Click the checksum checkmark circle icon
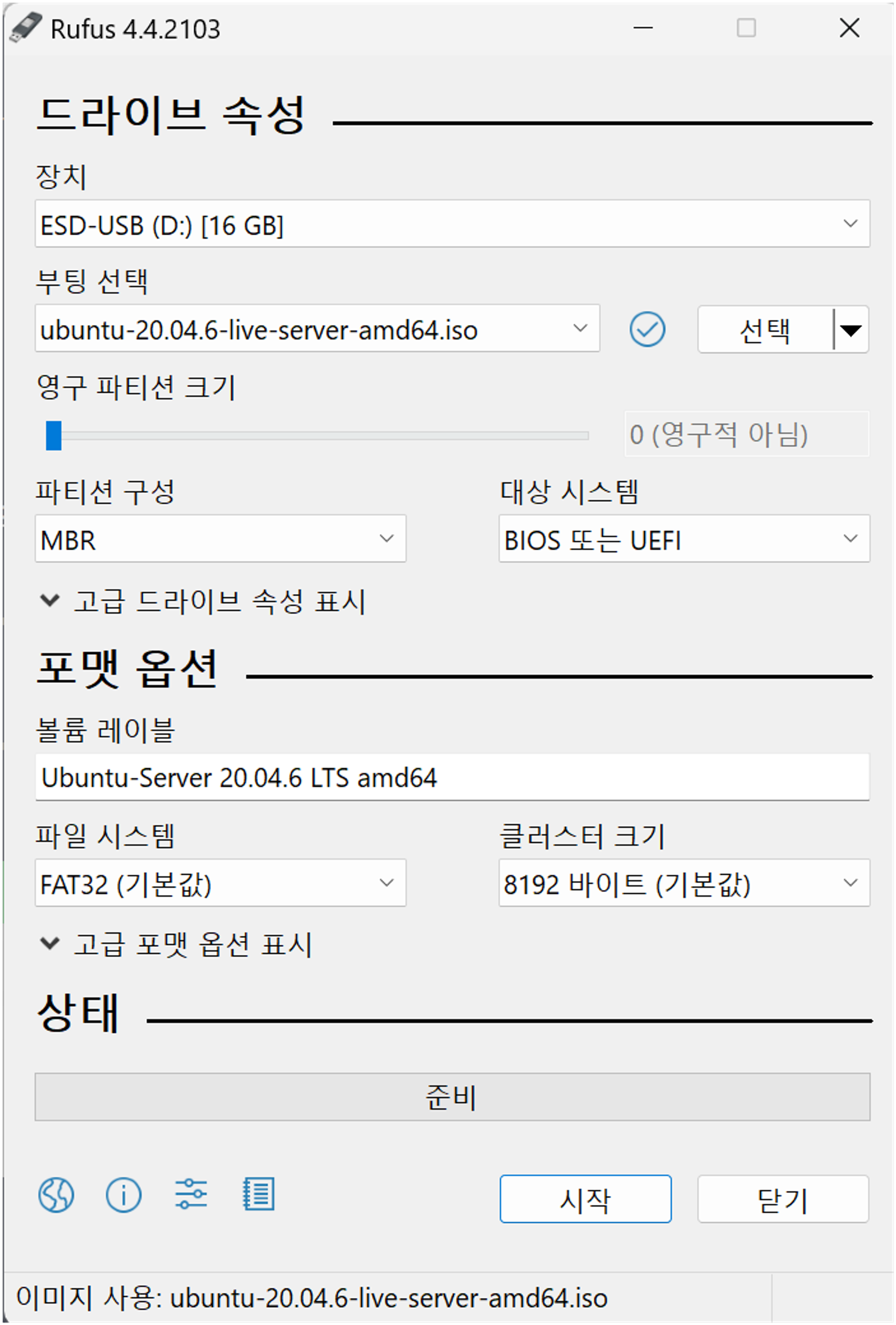The image size is (896, 1325). point(647,329)
